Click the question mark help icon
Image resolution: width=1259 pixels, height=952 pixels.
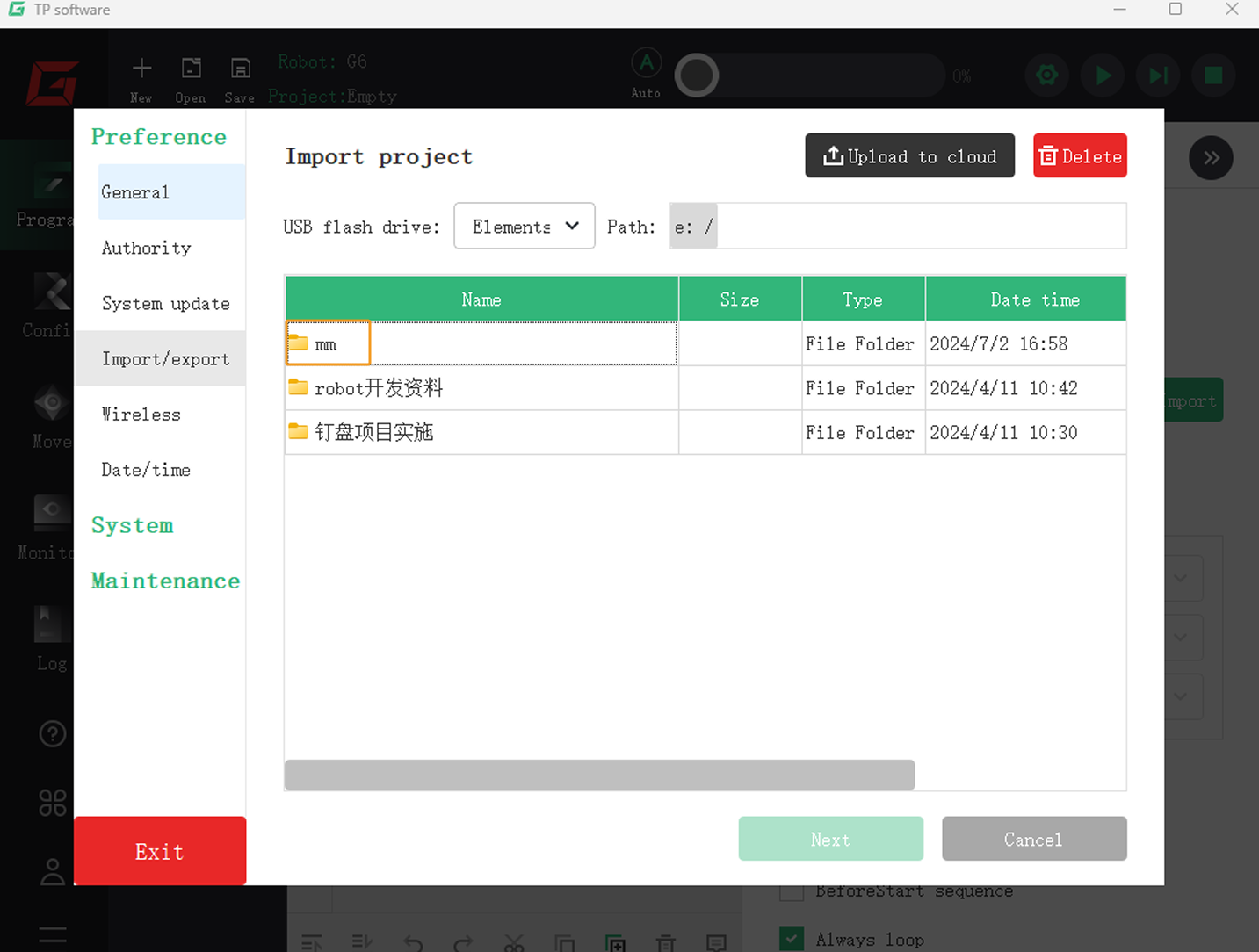point(53,733)
